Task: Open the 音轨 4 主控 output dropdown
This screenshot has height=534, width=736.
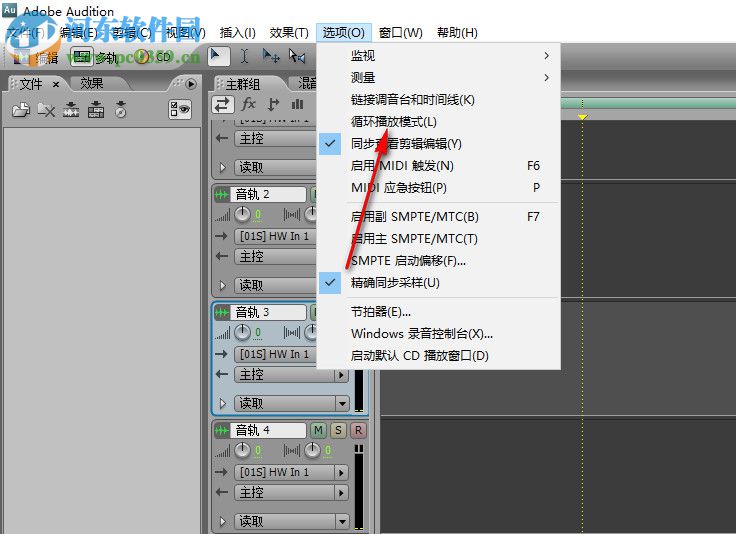Action: 291,492
